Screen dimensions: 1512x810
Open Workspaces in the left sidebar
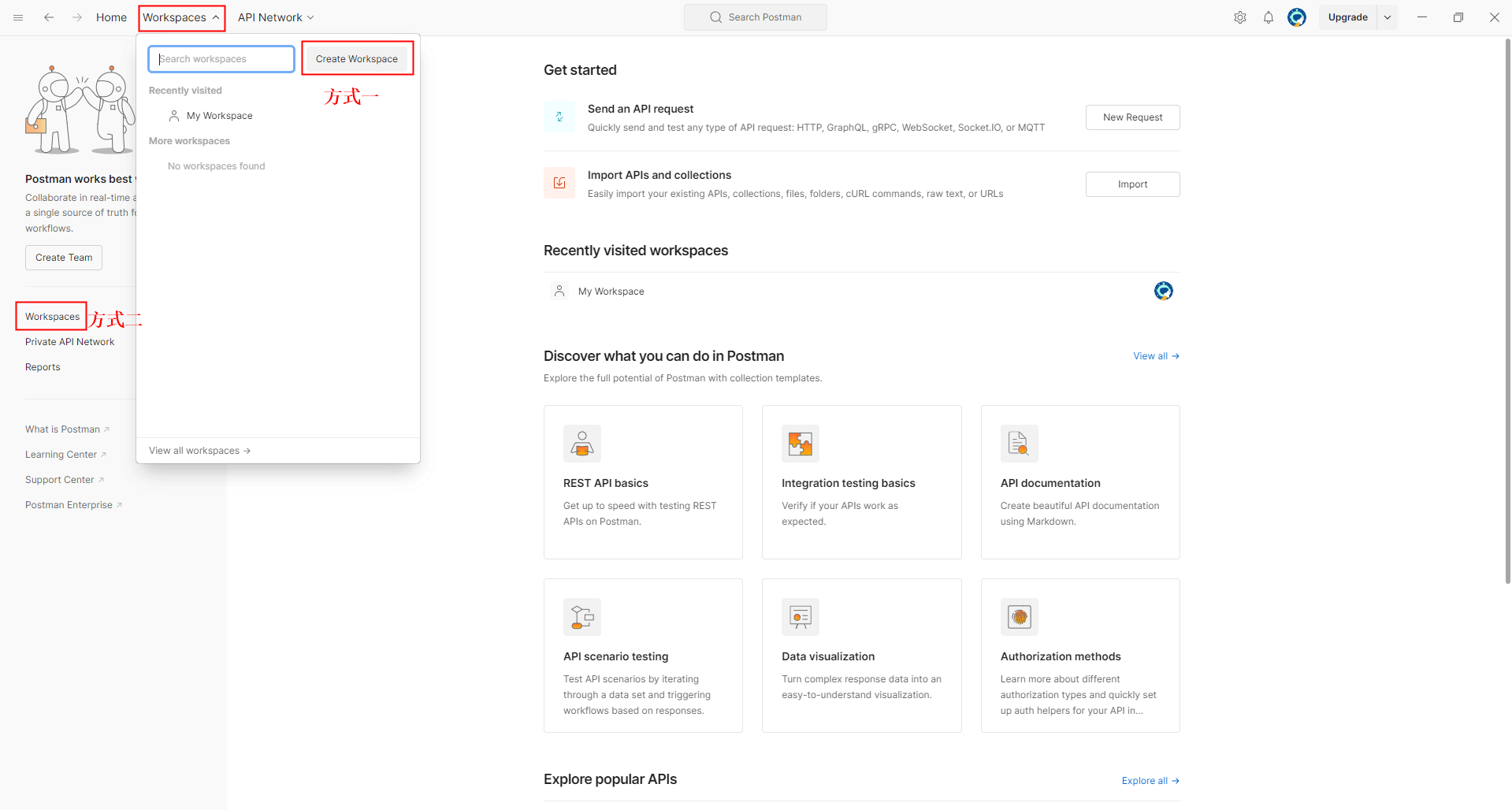pos(52,317)
